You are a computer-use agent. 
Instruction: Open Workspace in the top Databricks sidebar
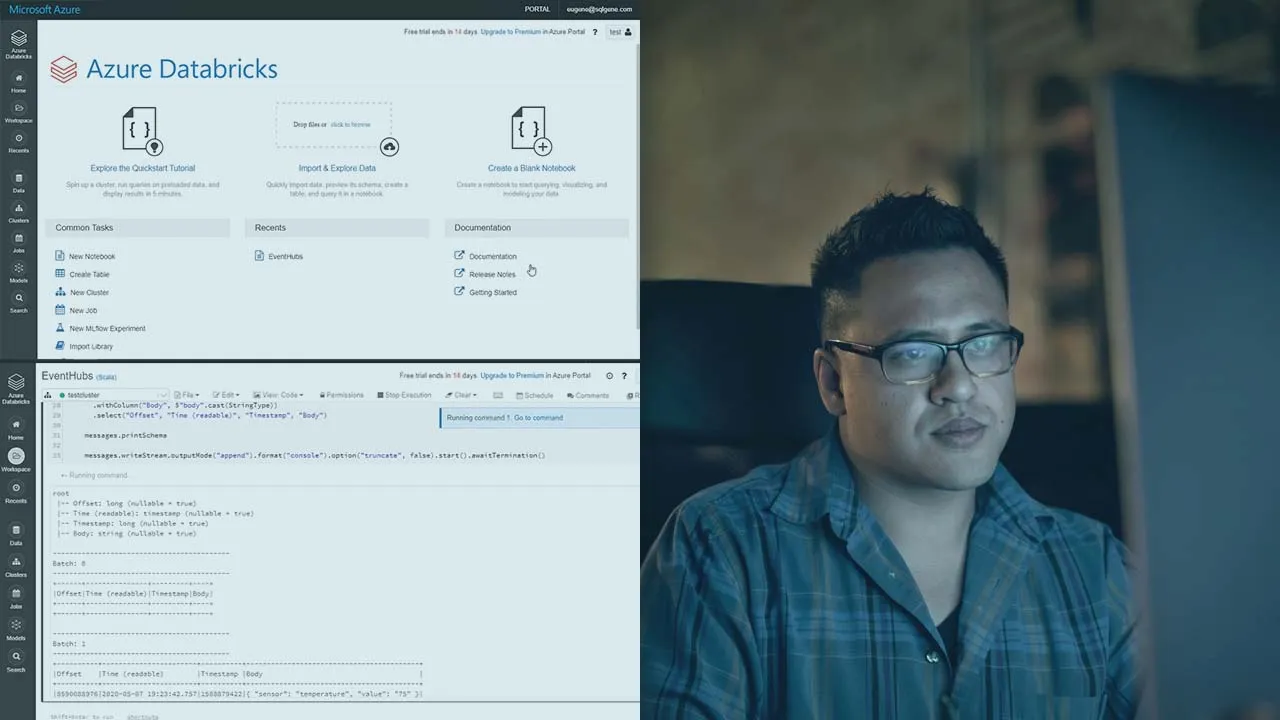point(18,112)
